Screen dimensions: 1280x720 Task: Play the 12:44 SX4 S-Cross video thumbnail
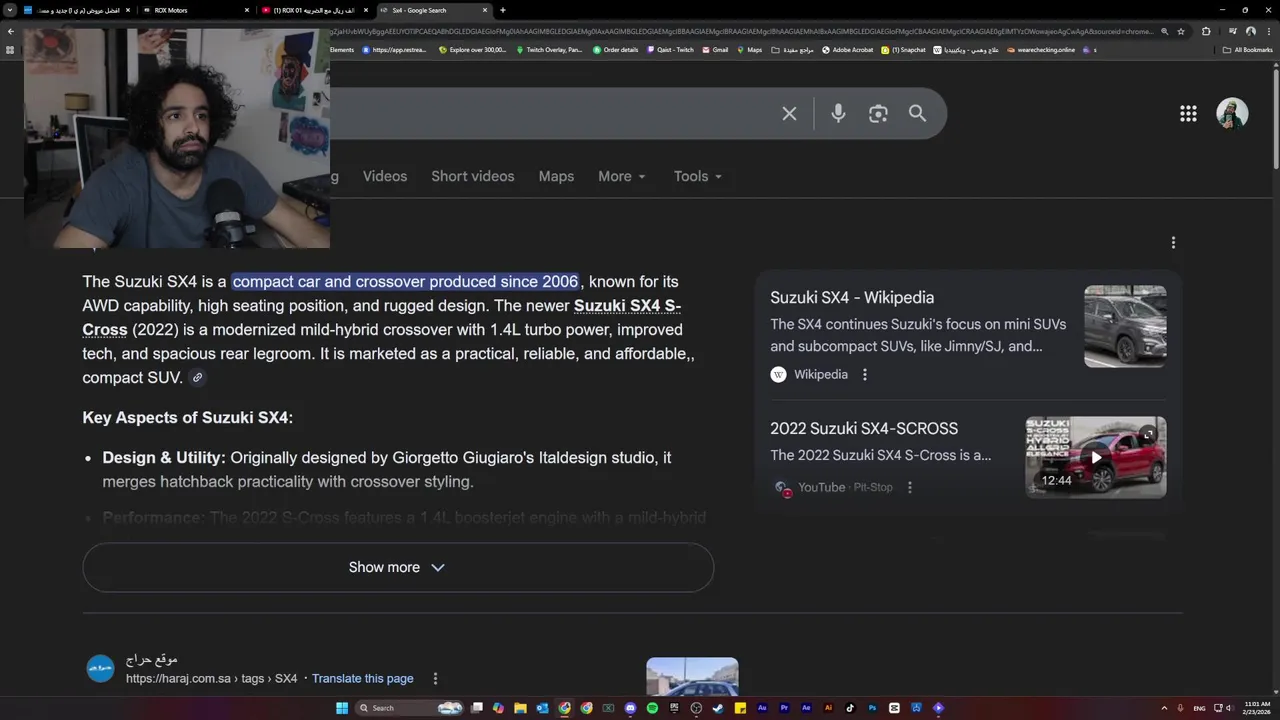pyautogui.click(x=1096, y=457)
